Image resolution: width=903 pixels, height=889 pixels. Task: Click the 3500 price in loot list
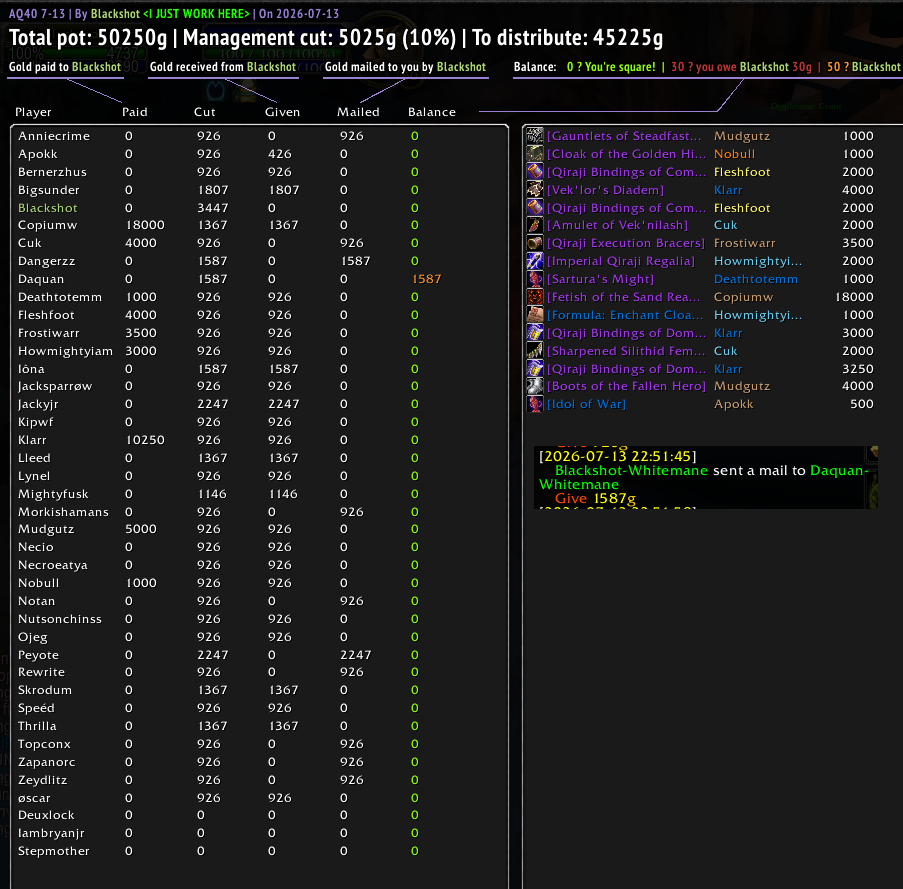click(858, 243)
